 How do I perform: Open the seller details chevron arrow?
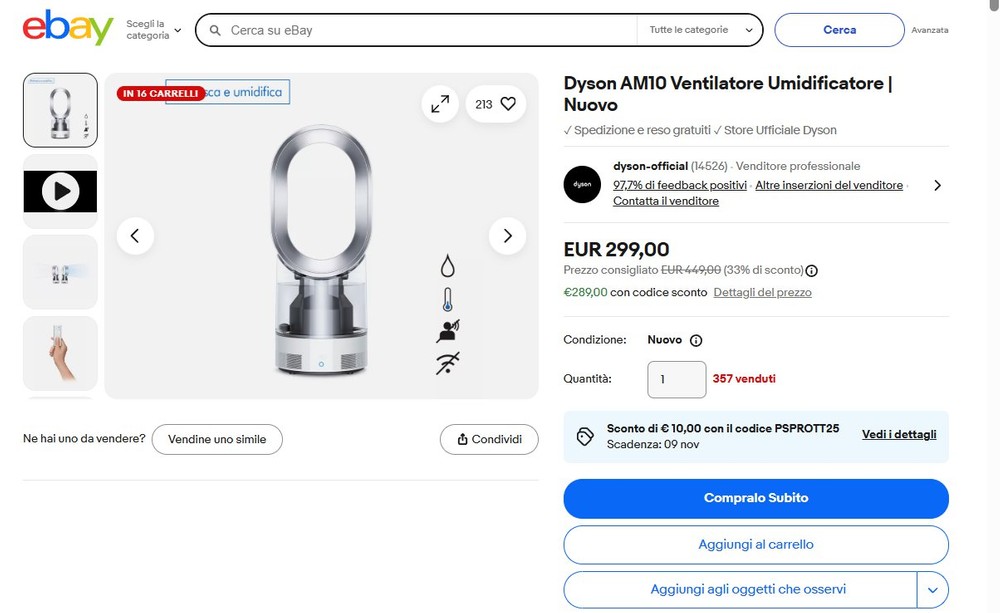(937, 185)
